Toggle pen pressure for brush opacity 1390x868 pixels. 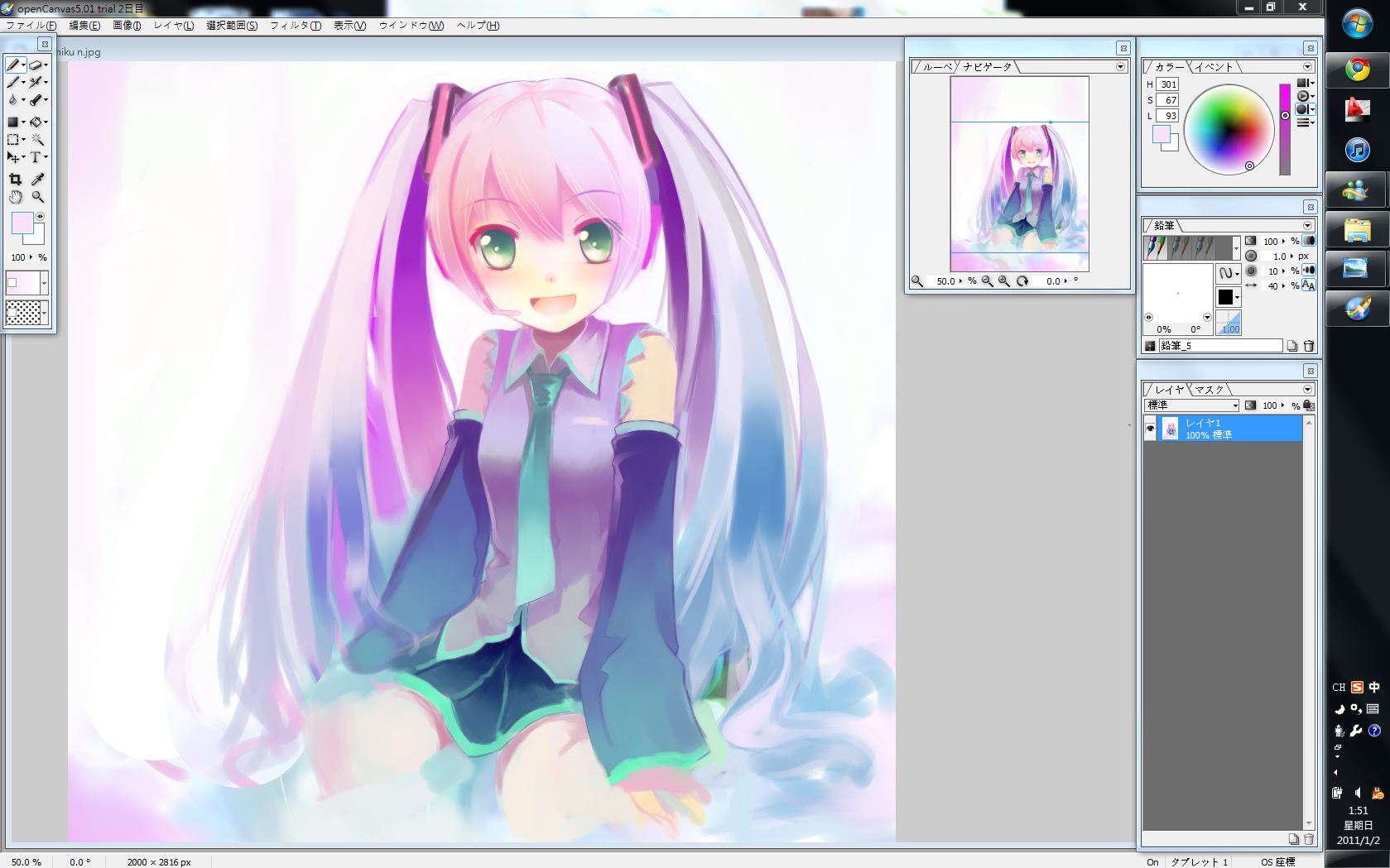pos(1308,241)
